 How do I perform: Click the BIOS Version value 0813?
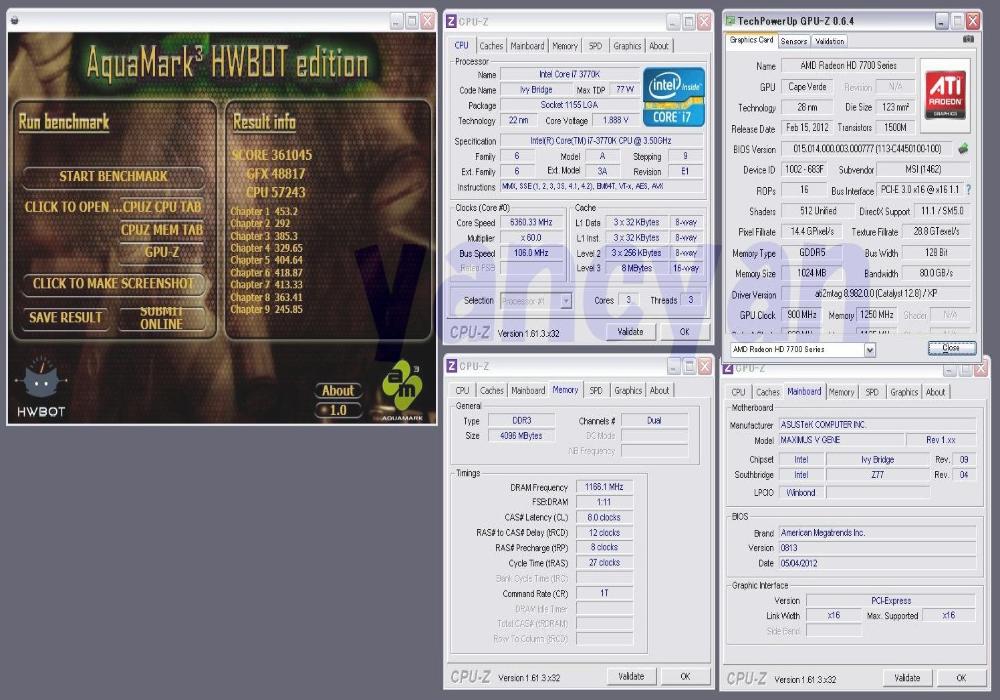[x=877, y=548]
